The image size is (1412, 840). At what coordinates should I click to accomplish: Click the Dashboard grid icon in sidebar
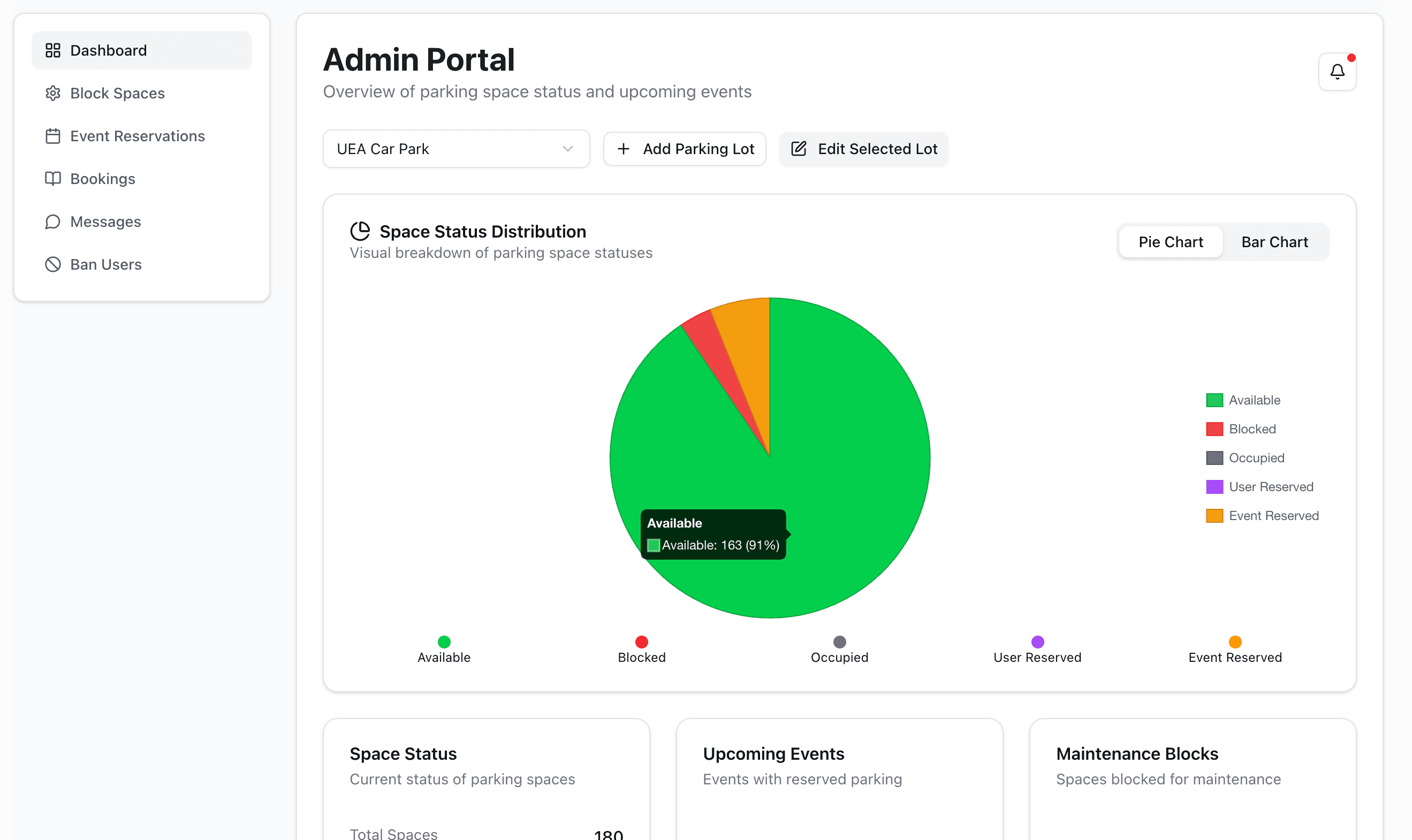(52, 50)
